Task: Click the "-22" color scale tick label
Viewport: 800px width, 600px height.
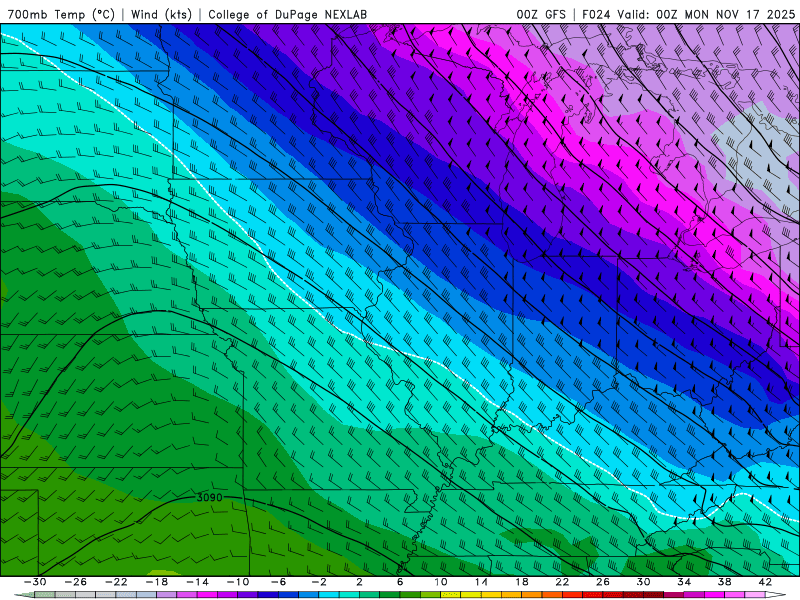Action: [116, 582]
